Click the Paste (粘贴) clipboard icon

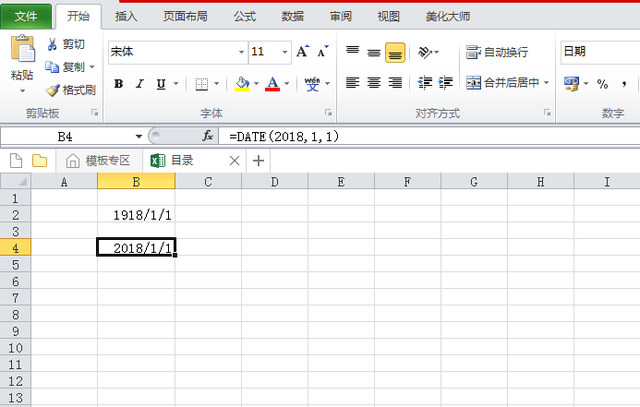click(22, 49)
